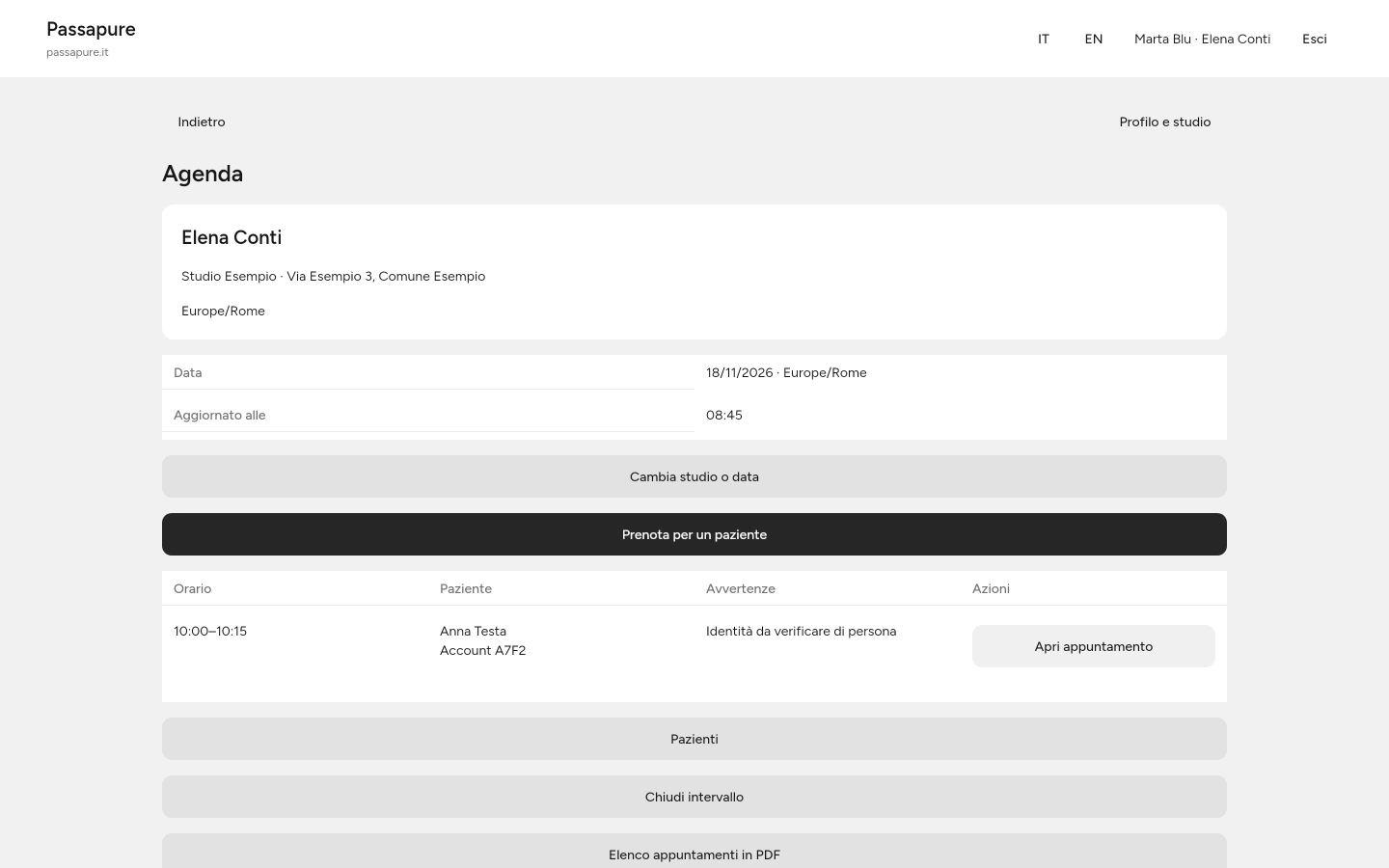The height and width of the screenshot is (868, 1389).
Task: Click the Paziente column header
Action: coord(466,588)
